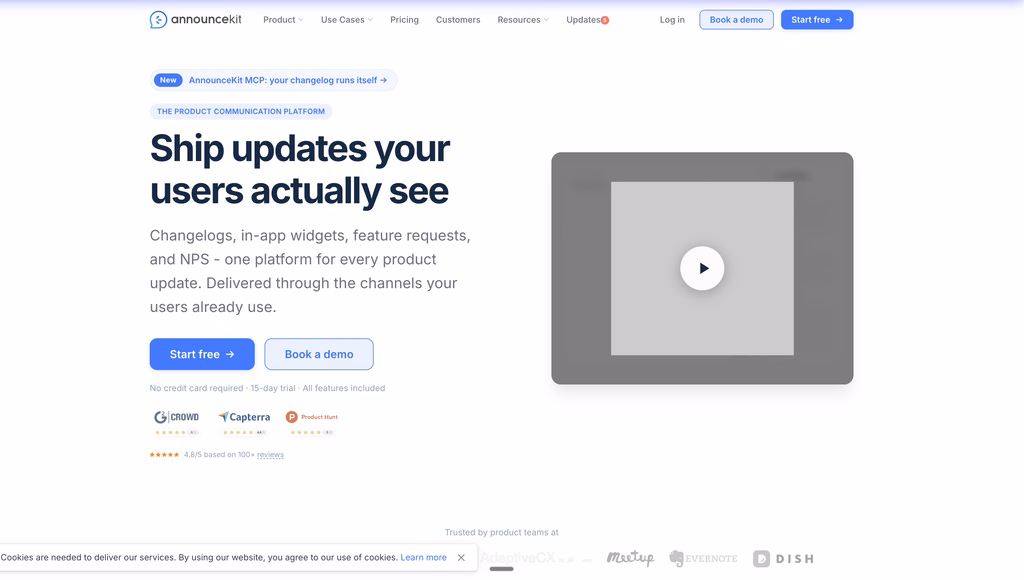The image size is (1024, 580).
Task: Click 'No credit card required' text
Action: (196, 388)
